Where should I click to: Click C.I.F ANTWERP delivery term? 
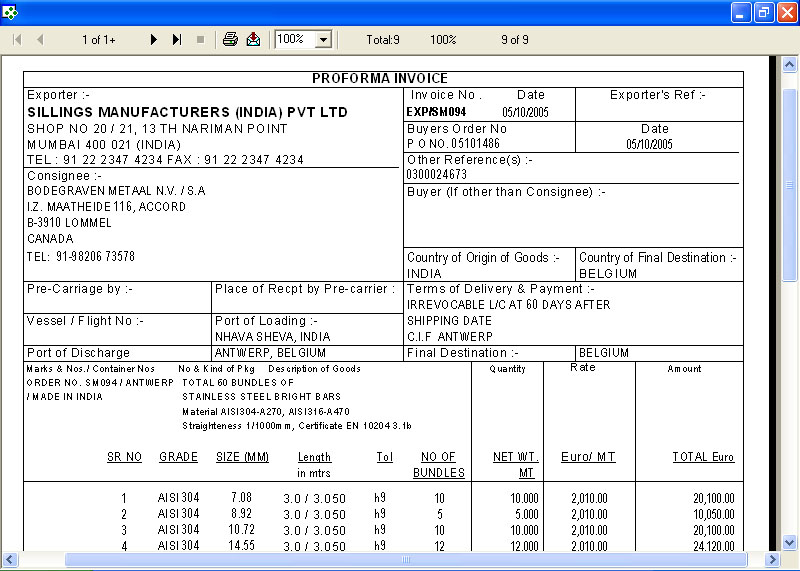point(449,337)
